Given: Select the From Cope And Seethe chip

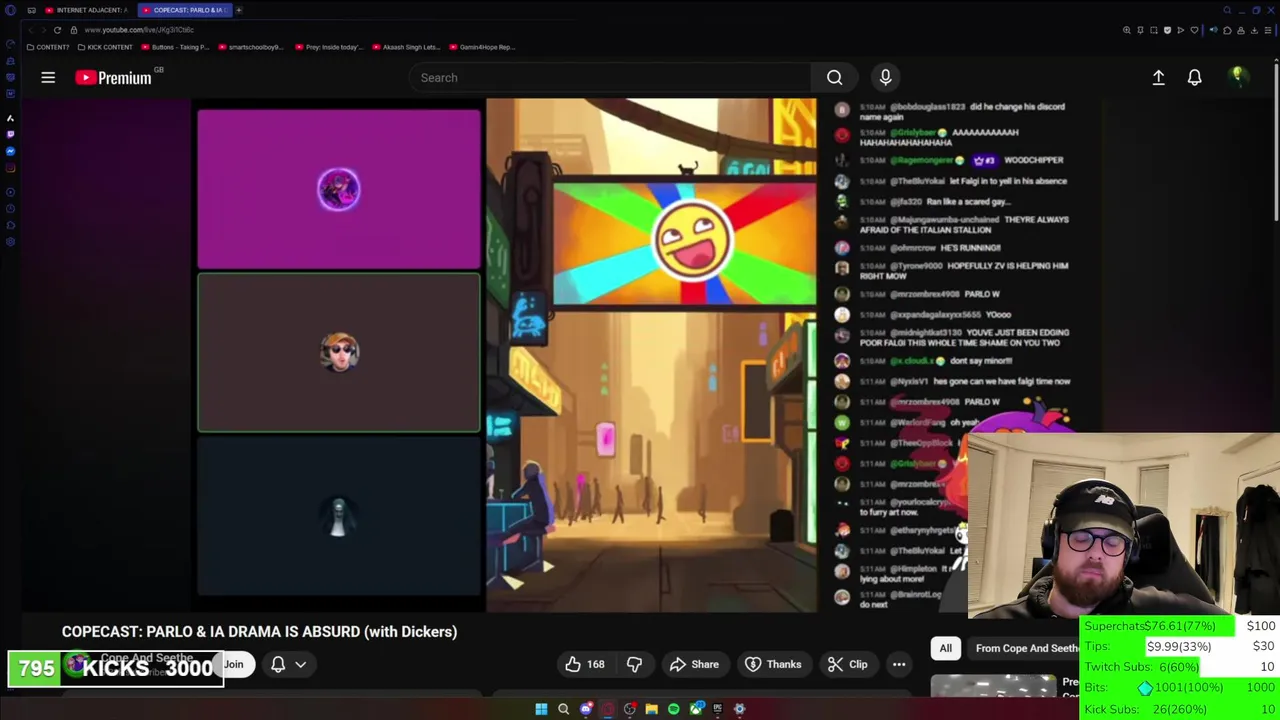Looking at the screenshot, I should click(x=1026, y=648).
